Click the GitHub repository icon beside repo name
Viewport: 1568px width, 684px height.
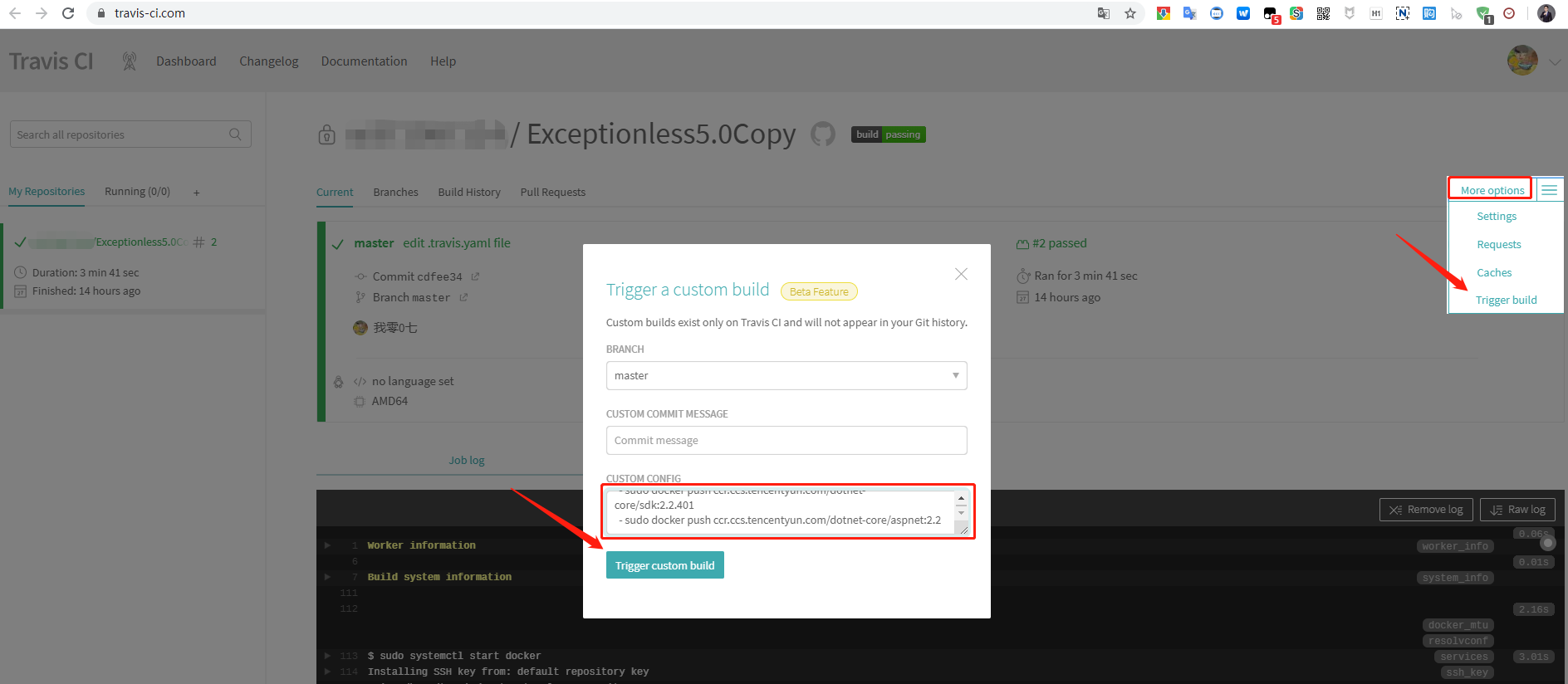click(x=822, y=134)
